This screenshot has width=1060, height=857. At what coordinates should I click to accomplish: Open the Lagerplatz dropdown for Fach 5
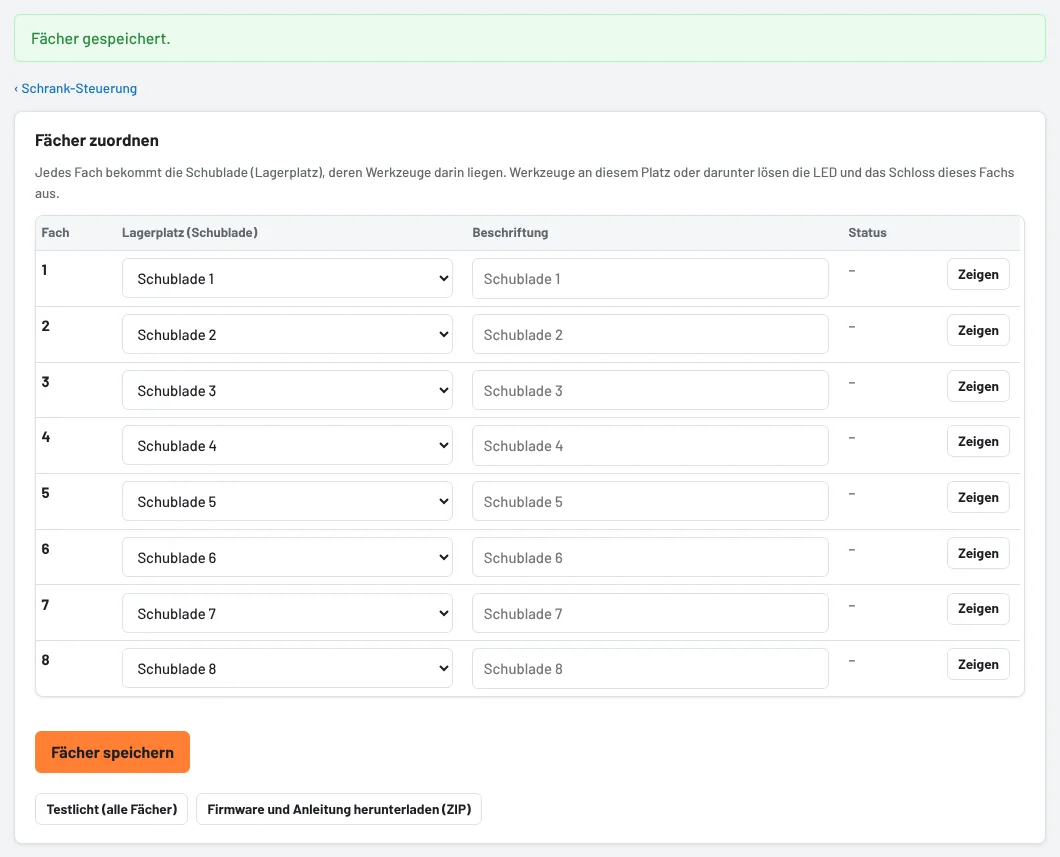287,501
